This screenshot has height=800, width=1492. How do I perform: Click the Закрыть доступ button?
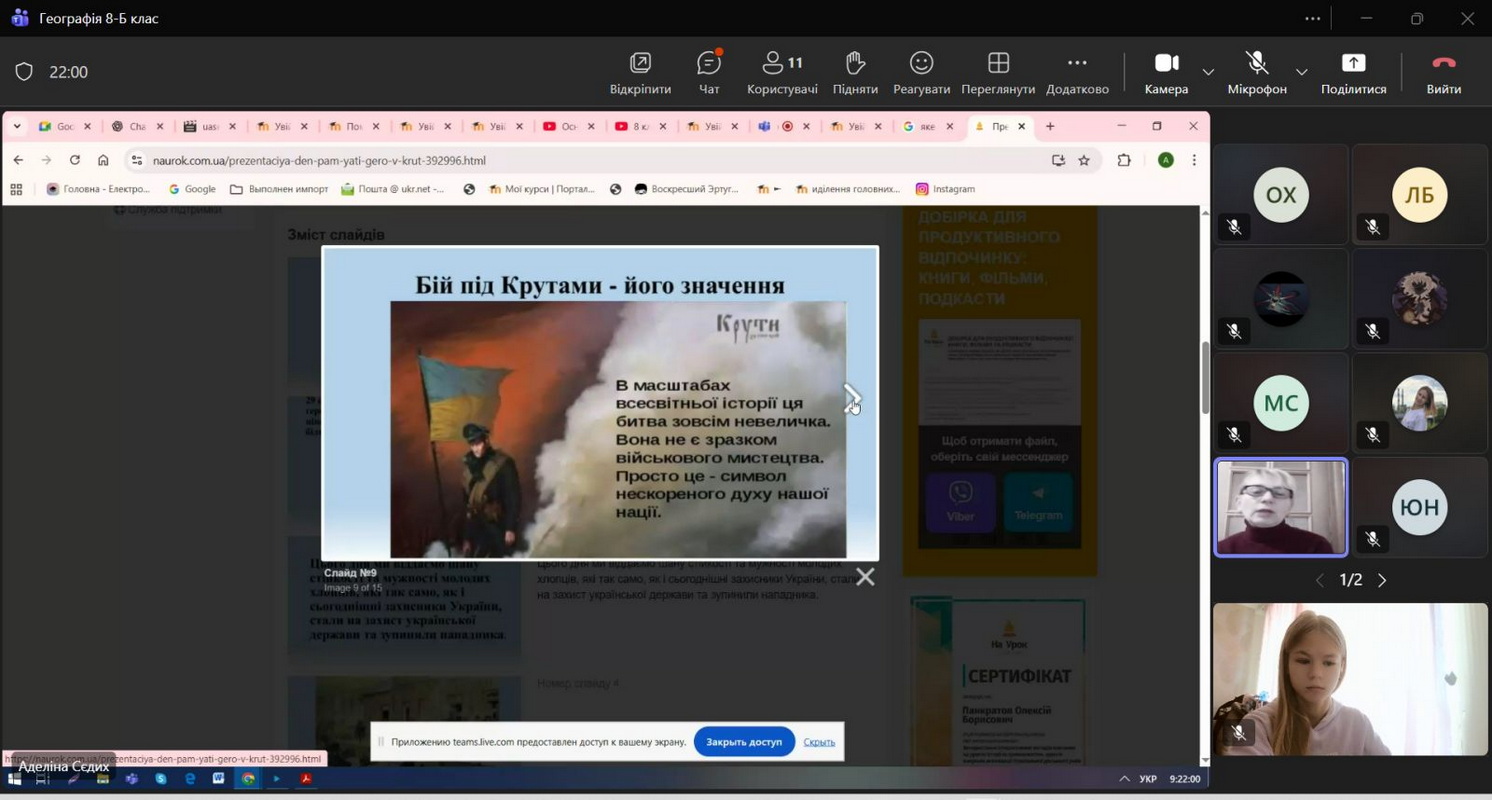743,742
